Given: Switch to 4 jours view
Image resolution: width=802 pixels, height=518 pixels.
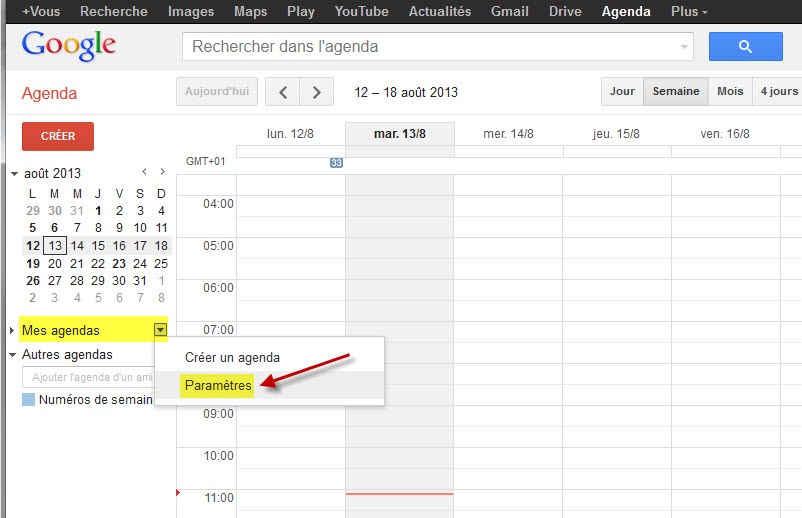Looking at the screenshot, I should coord(778,92).
